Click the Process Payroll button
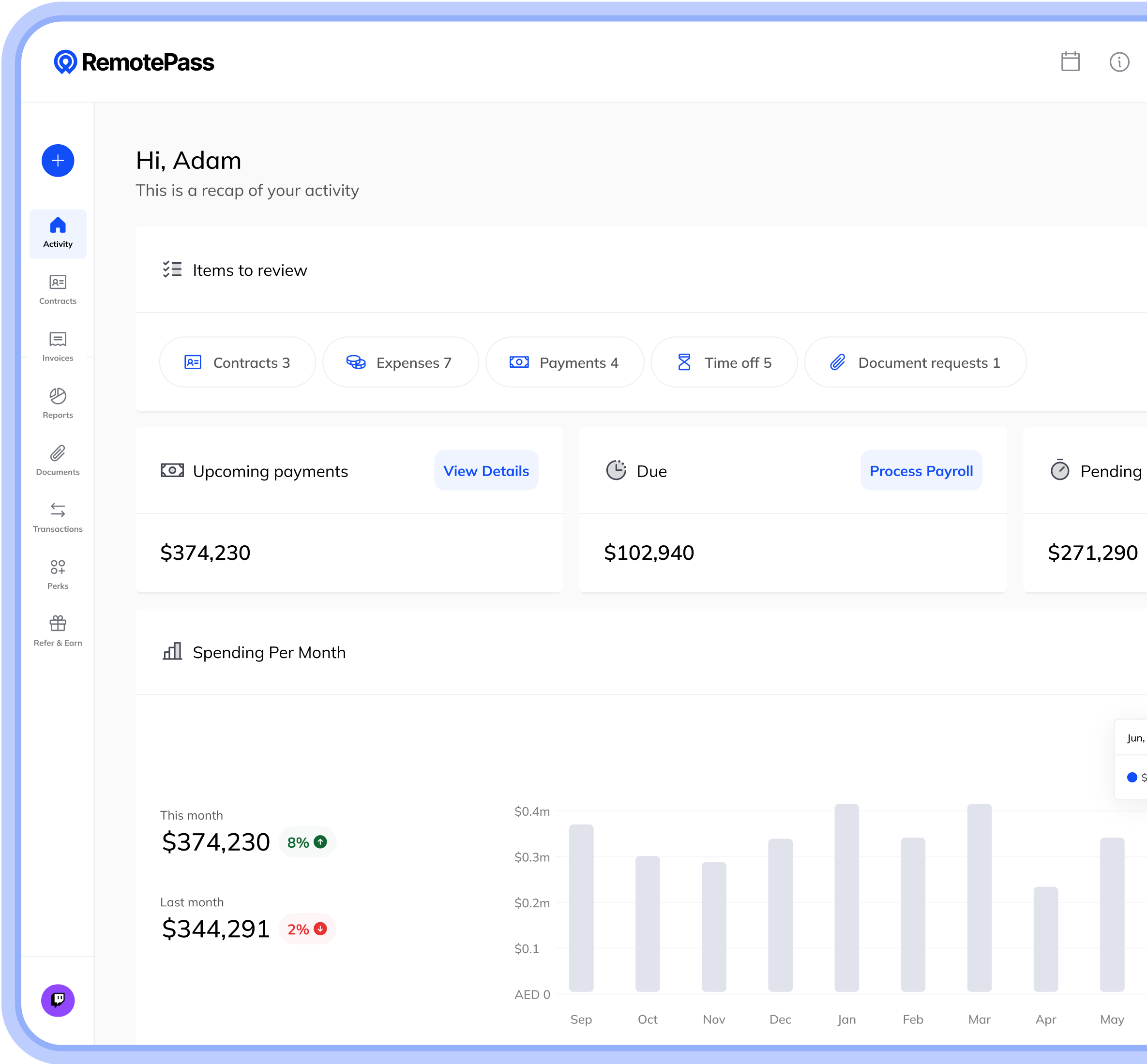This screenshot has height=1064, width=1147. click(x=921, y=470)
